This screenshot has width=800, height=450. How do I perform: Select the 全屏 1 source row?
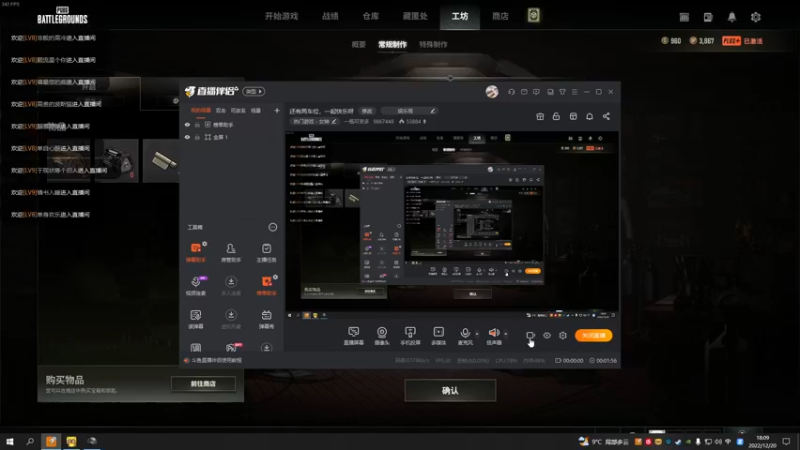point(232,137)
